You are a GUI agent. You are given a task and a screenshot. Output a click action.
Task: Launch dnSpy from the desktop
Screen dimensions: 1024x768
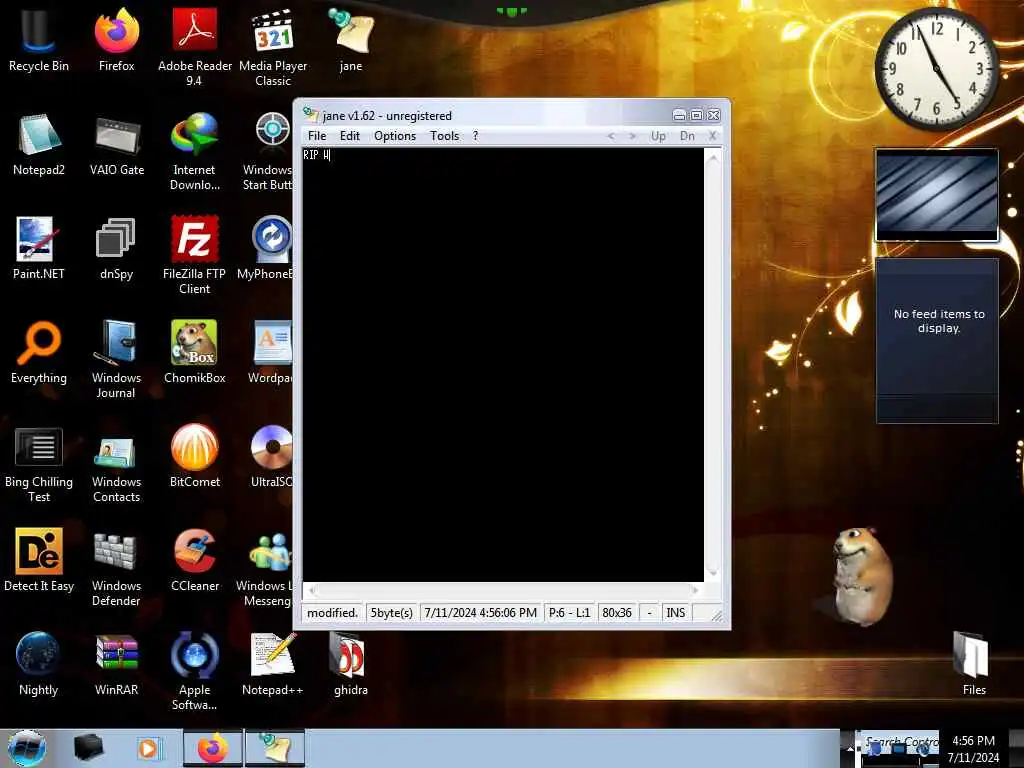coord(116,249)
